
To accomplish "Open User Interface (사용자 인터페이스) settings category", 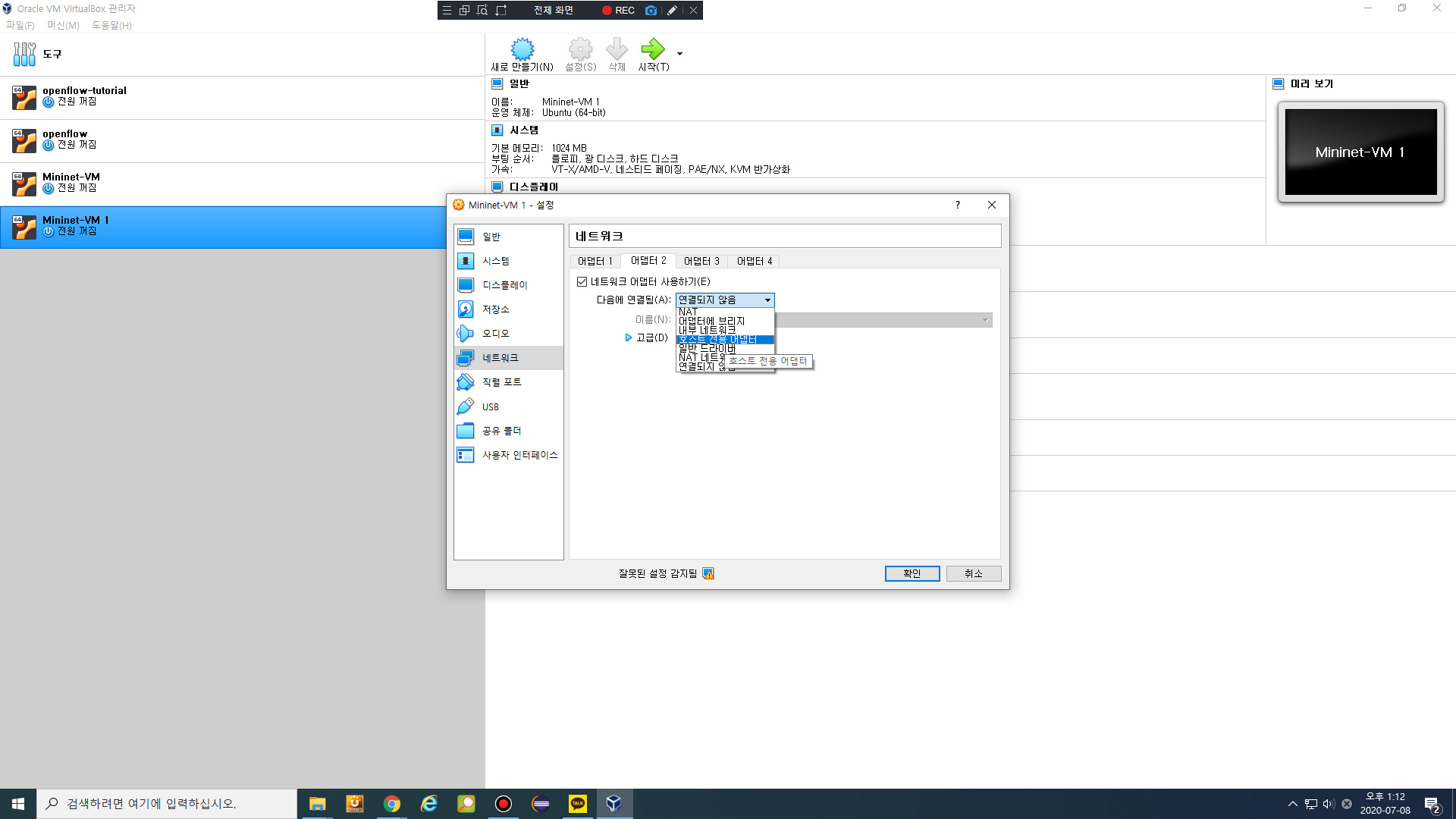I will click(509, 455).
